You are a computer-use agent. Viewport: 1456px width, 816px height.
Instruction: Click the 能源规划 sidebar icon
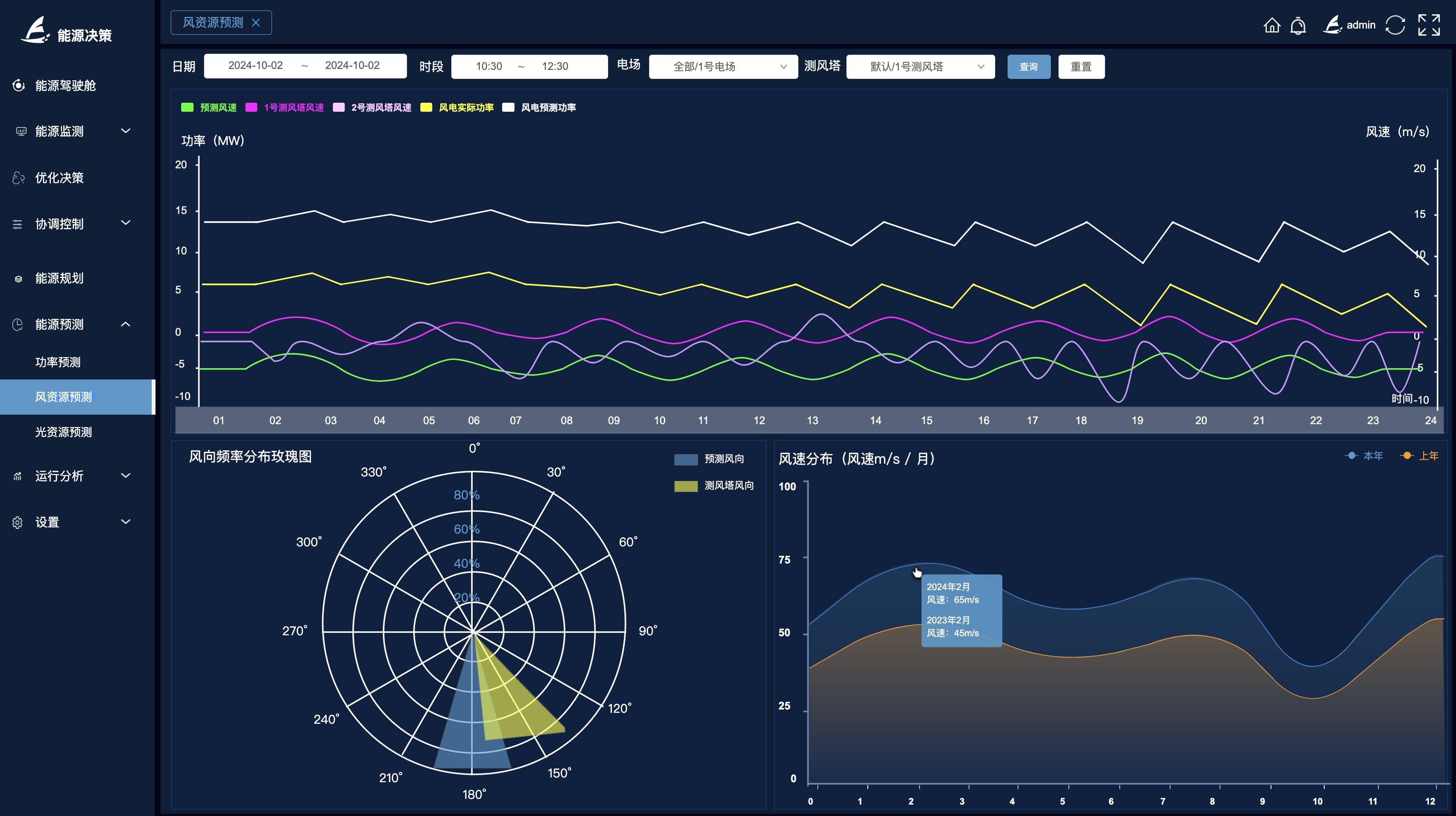tap(19, 279)
